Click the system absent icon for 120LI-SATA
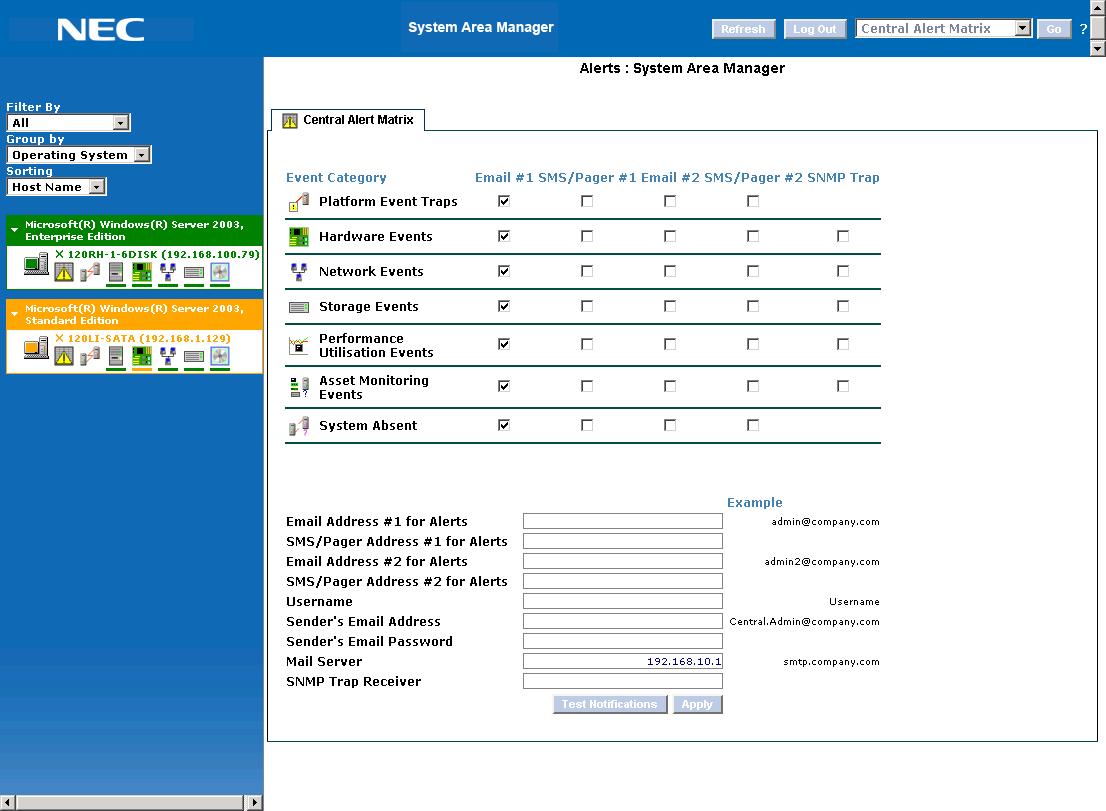The height and width of the screenshot is (811, 1106). click(x=90, y=357)
